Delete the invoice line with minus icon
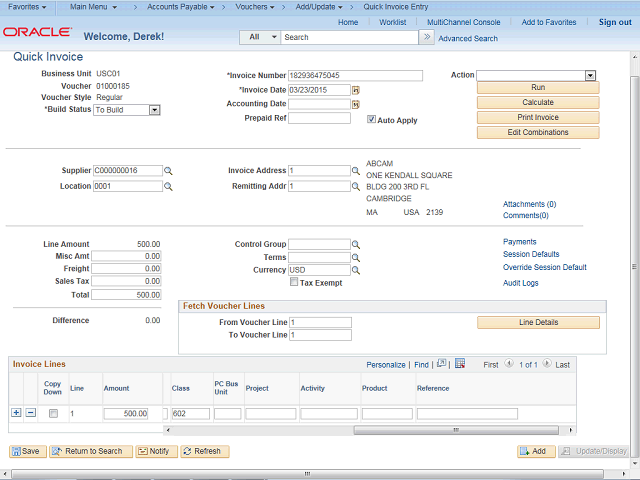 30,413
